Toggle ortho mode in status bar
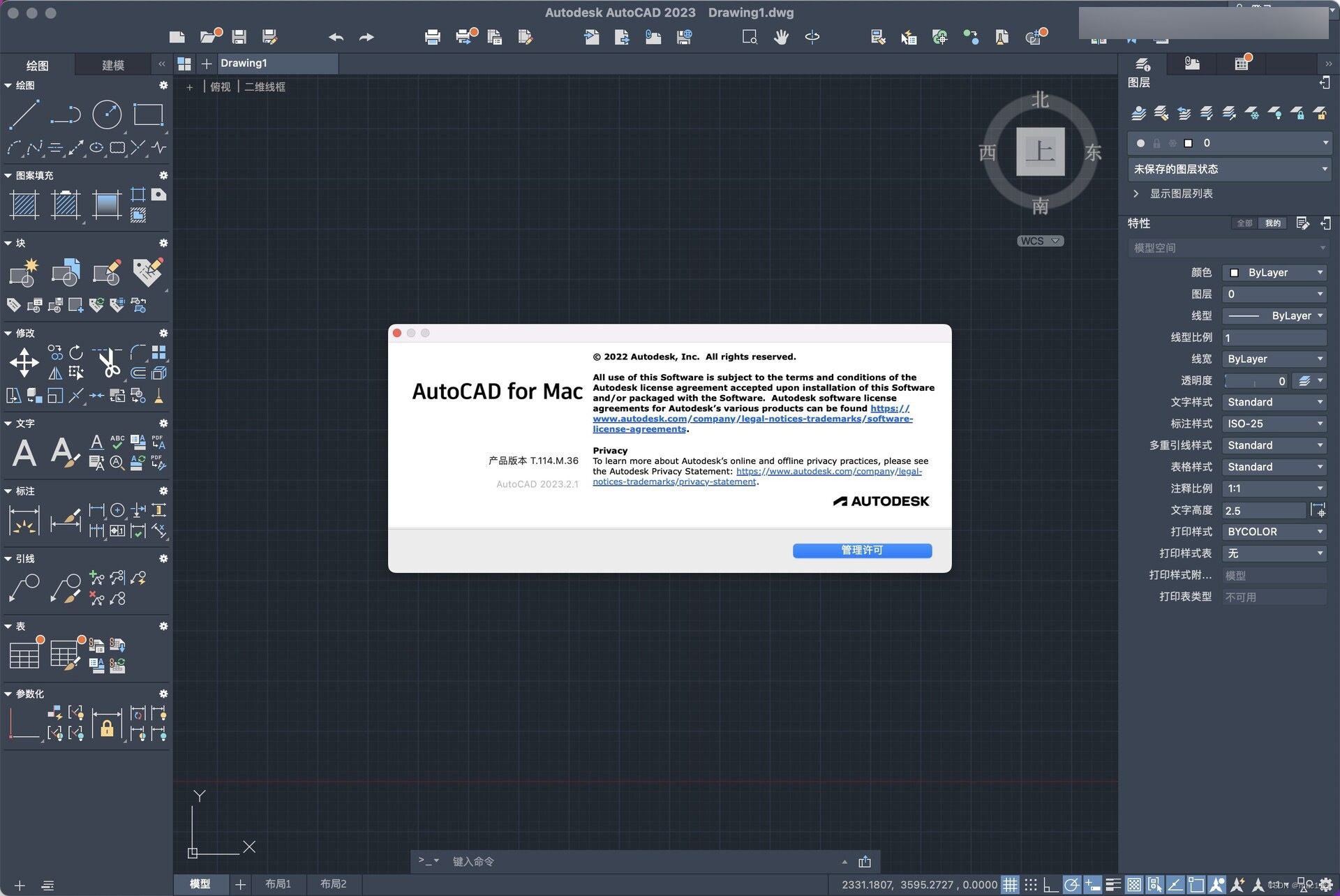The width and height of the screenshot is (1340, 896). click(1051, 885)
